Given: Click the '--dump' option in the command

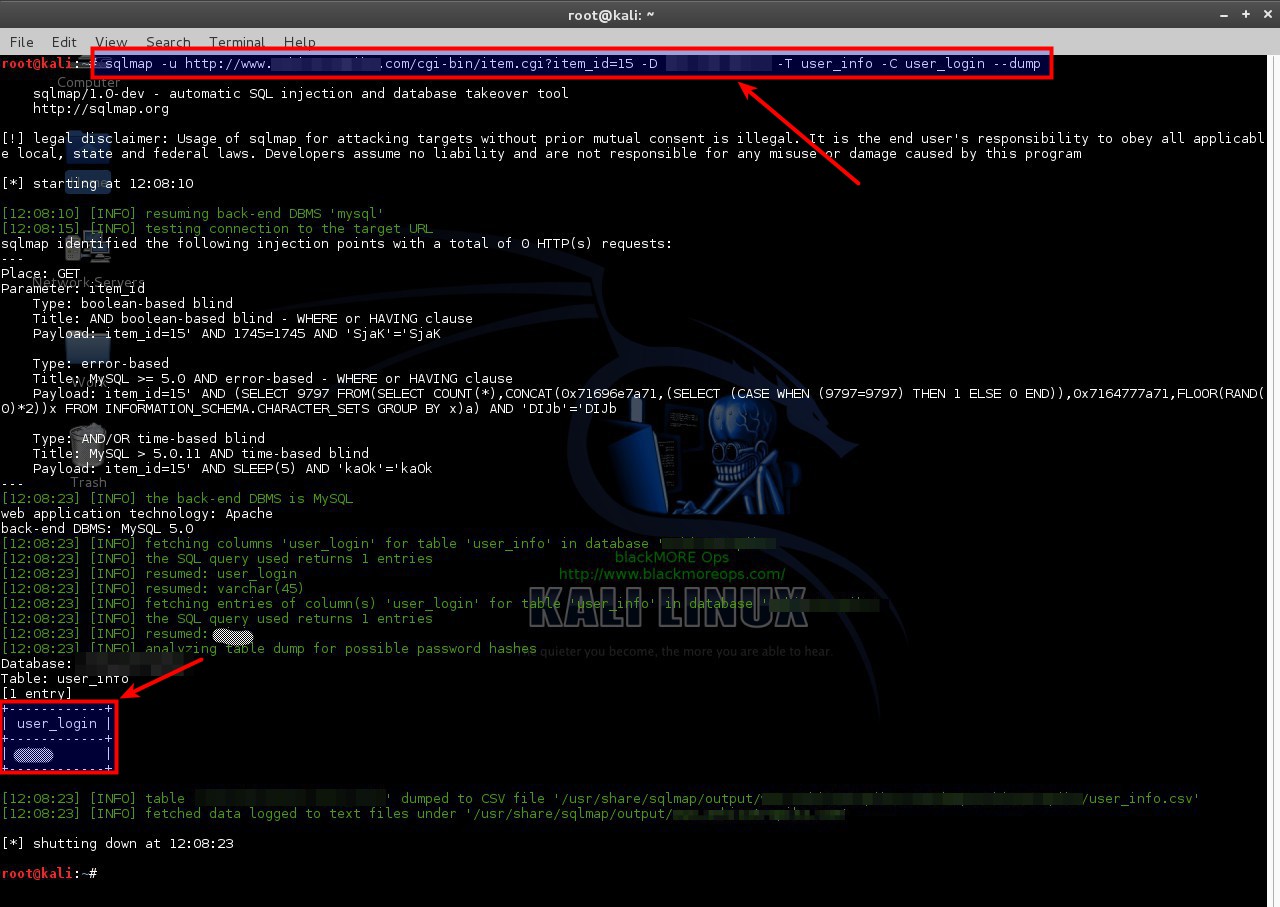Looking at the screenshot, I should click(x=1016, y=64).
